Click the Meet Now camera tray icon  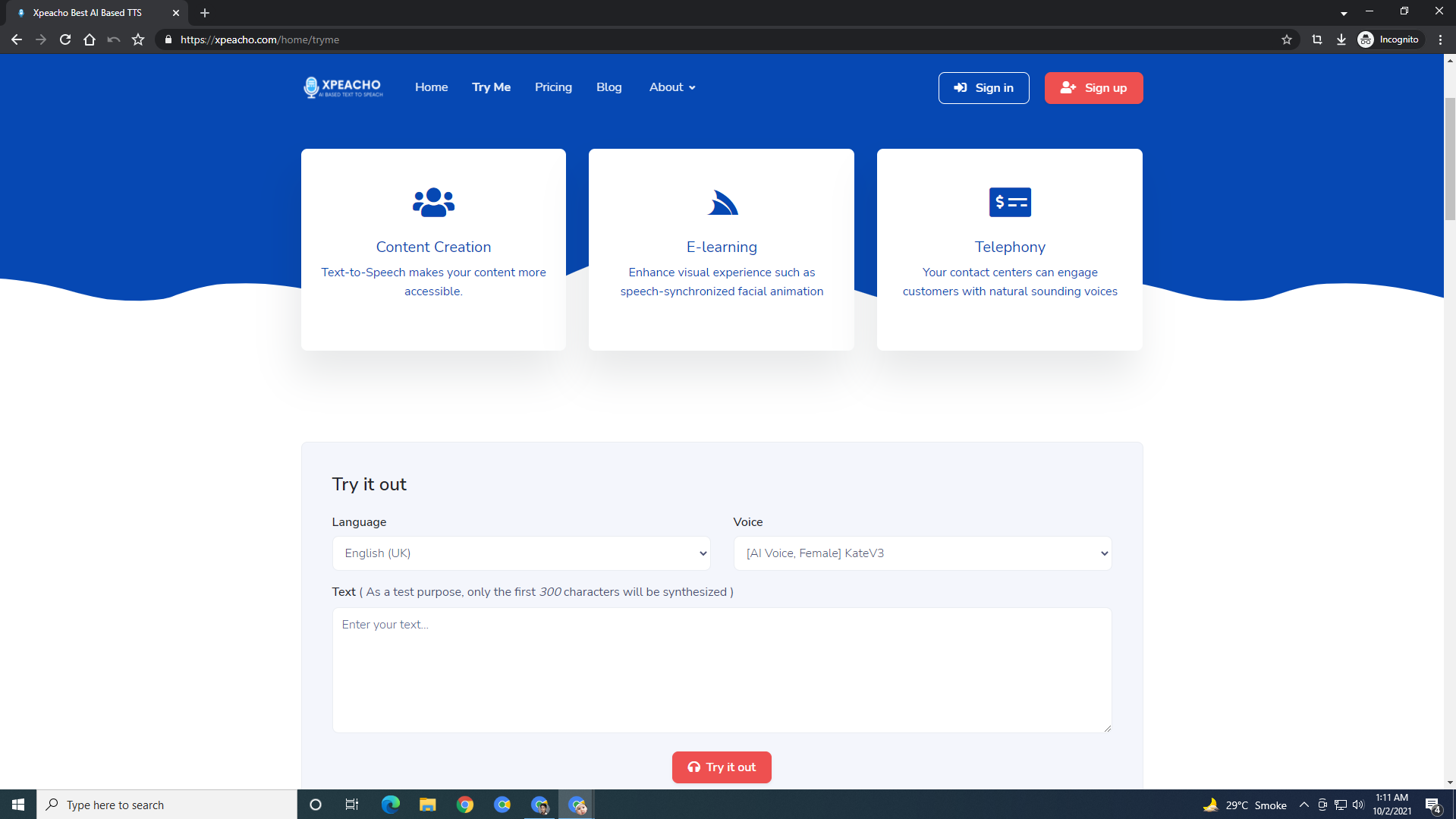[x=1322, y=805]
